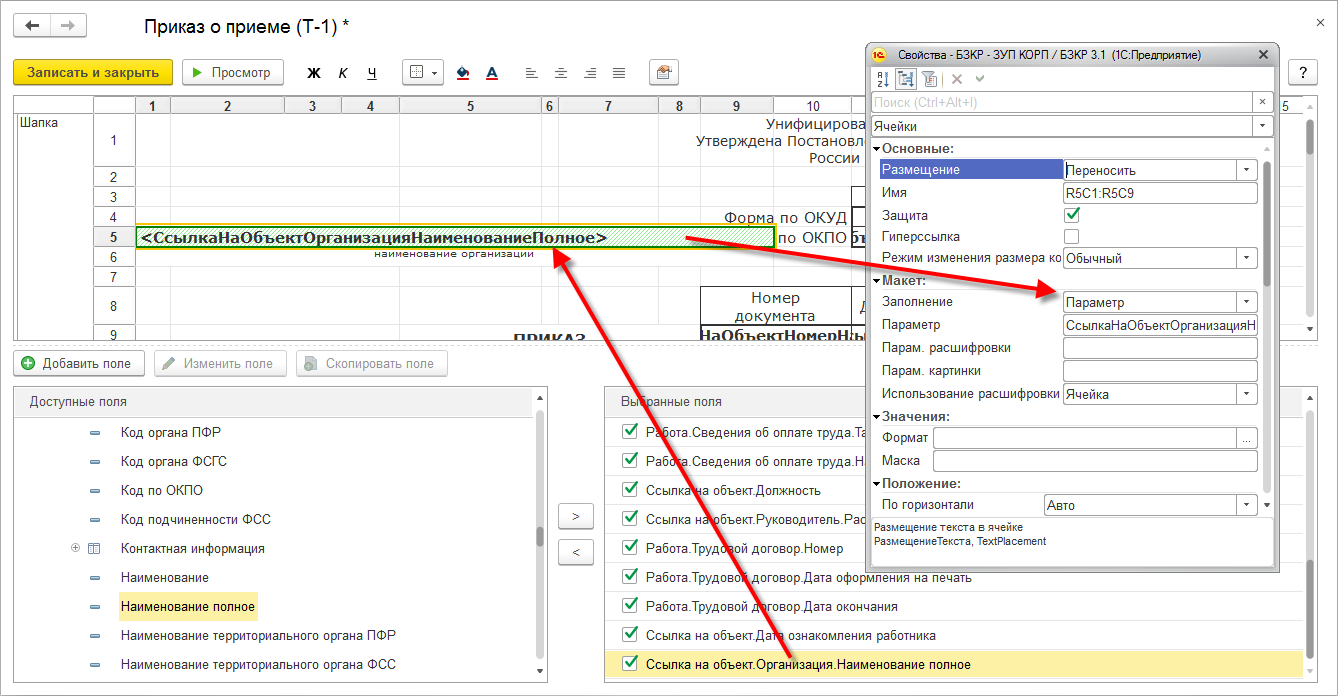Sort properties alphabetically in Свойства panel
The width and height of the screenshot is (1338, 696).
pyautogui.click(x=882, y=79)
